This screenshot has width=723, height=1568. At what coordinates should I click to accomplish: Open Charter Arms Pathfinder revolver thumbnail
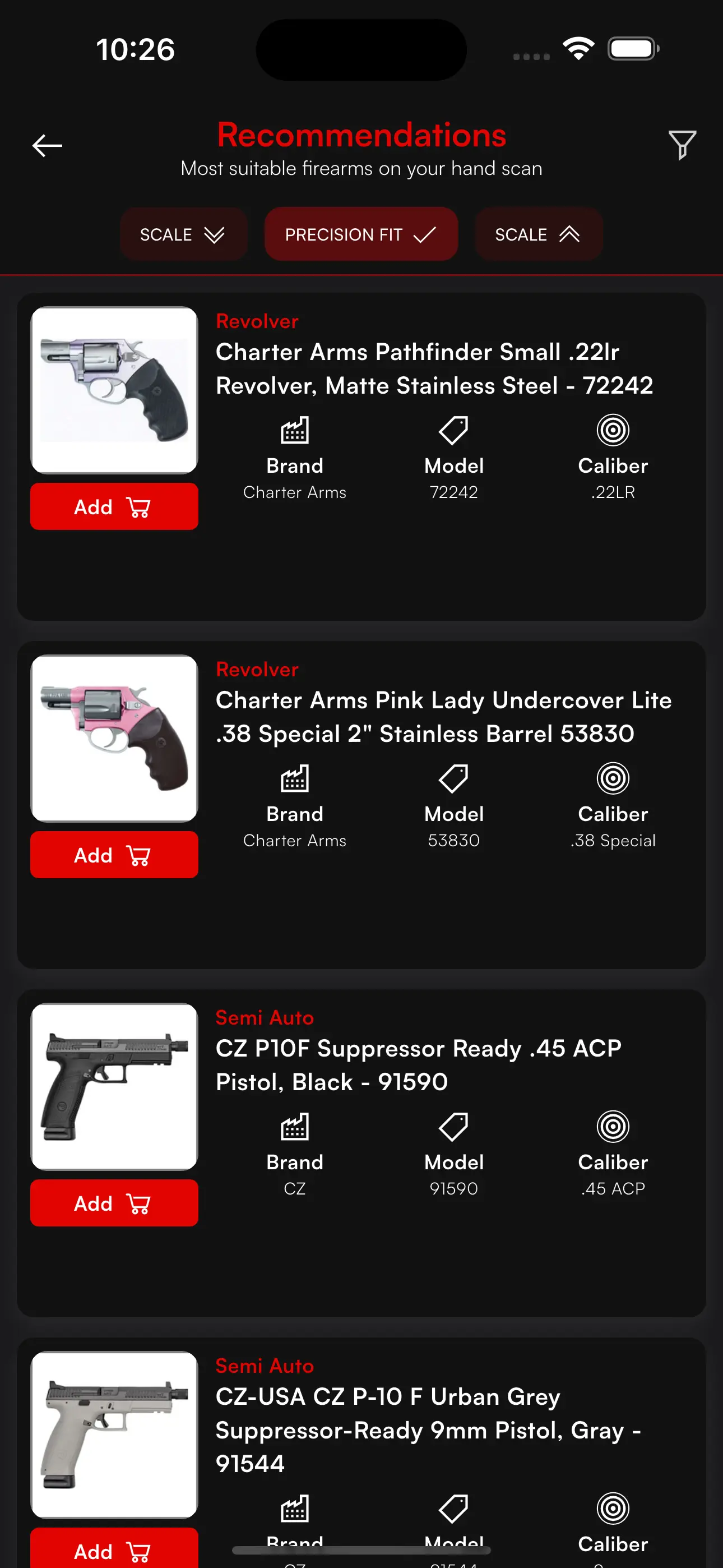pos(114,390)
